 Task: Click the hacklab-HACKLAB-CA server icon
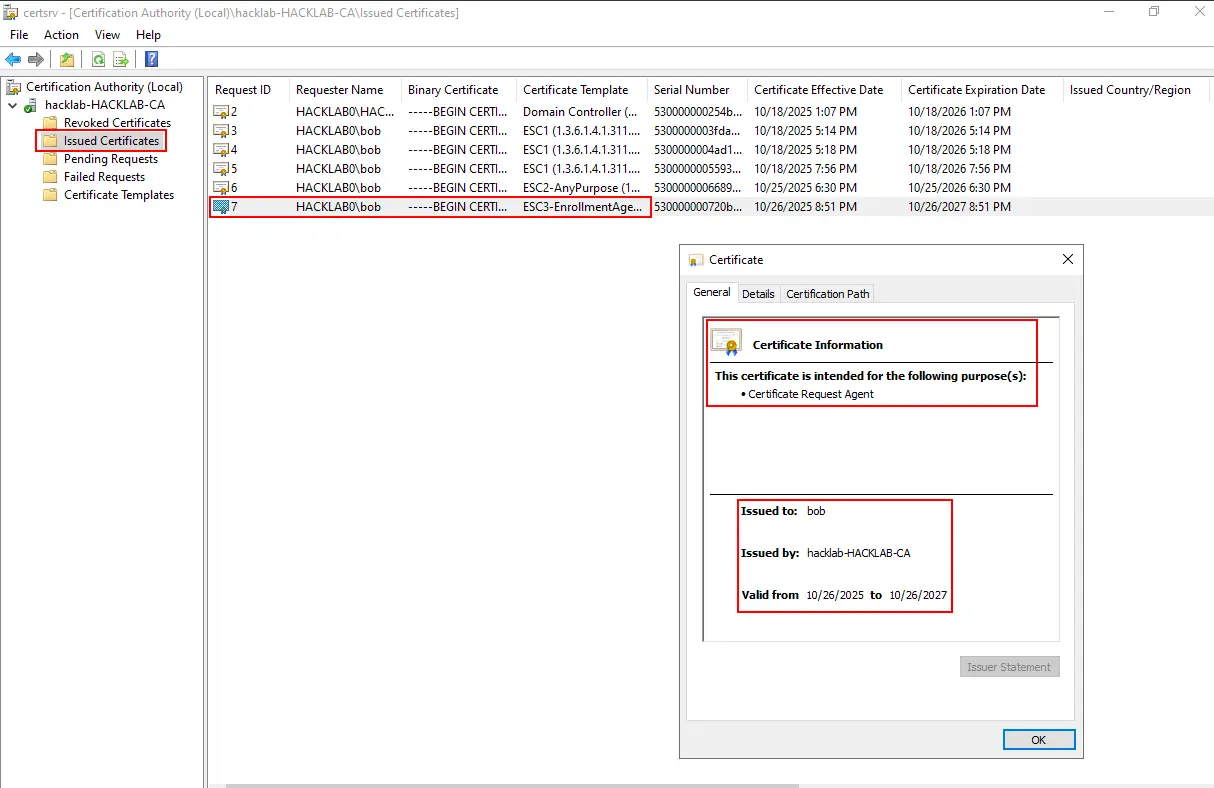pyautogui.click(x=32, y=105)
